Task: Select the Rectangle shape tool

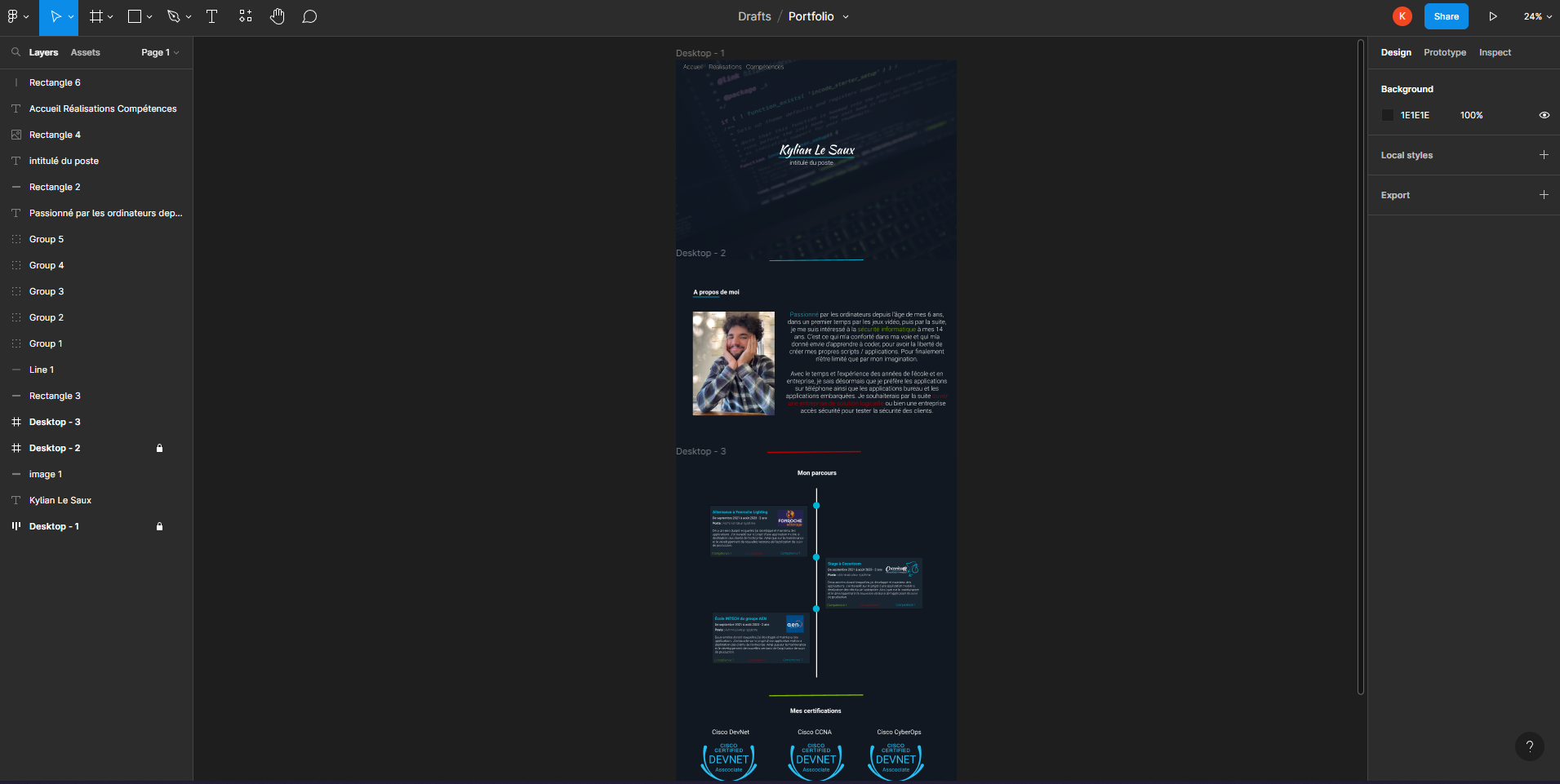Action: click(135, 16)
